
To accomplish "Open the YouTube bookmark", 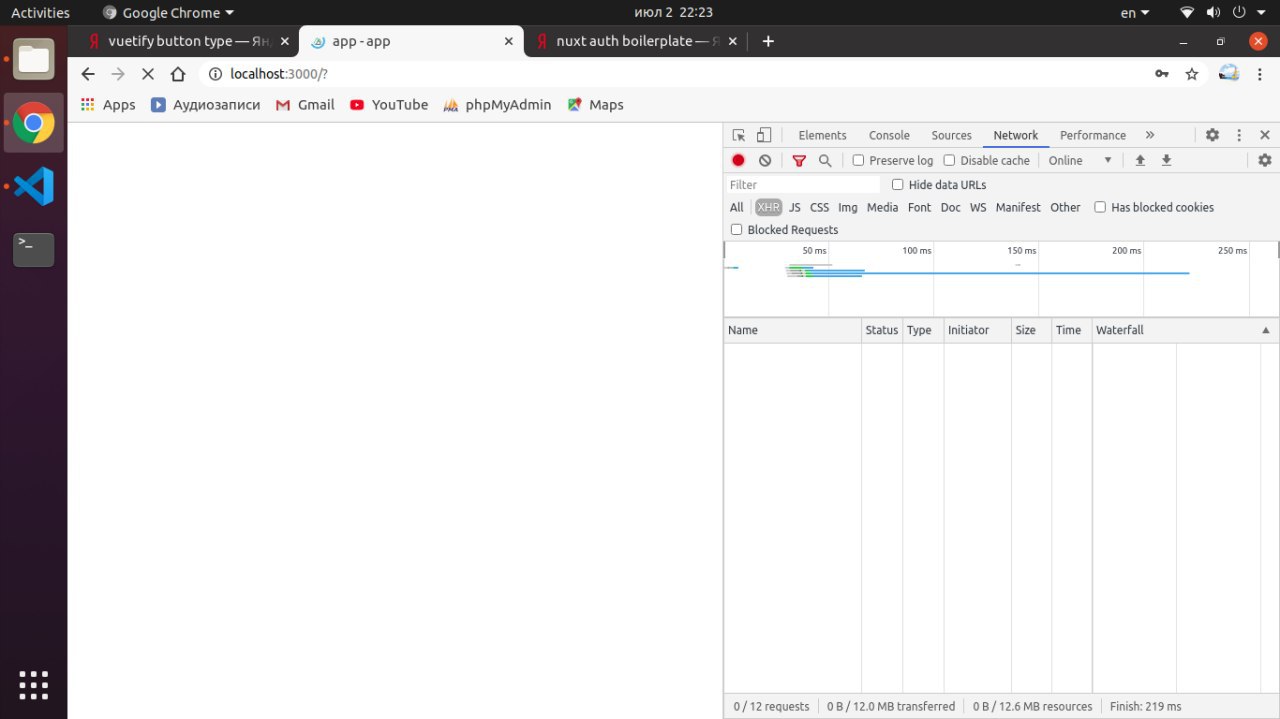I will point(389,104).
